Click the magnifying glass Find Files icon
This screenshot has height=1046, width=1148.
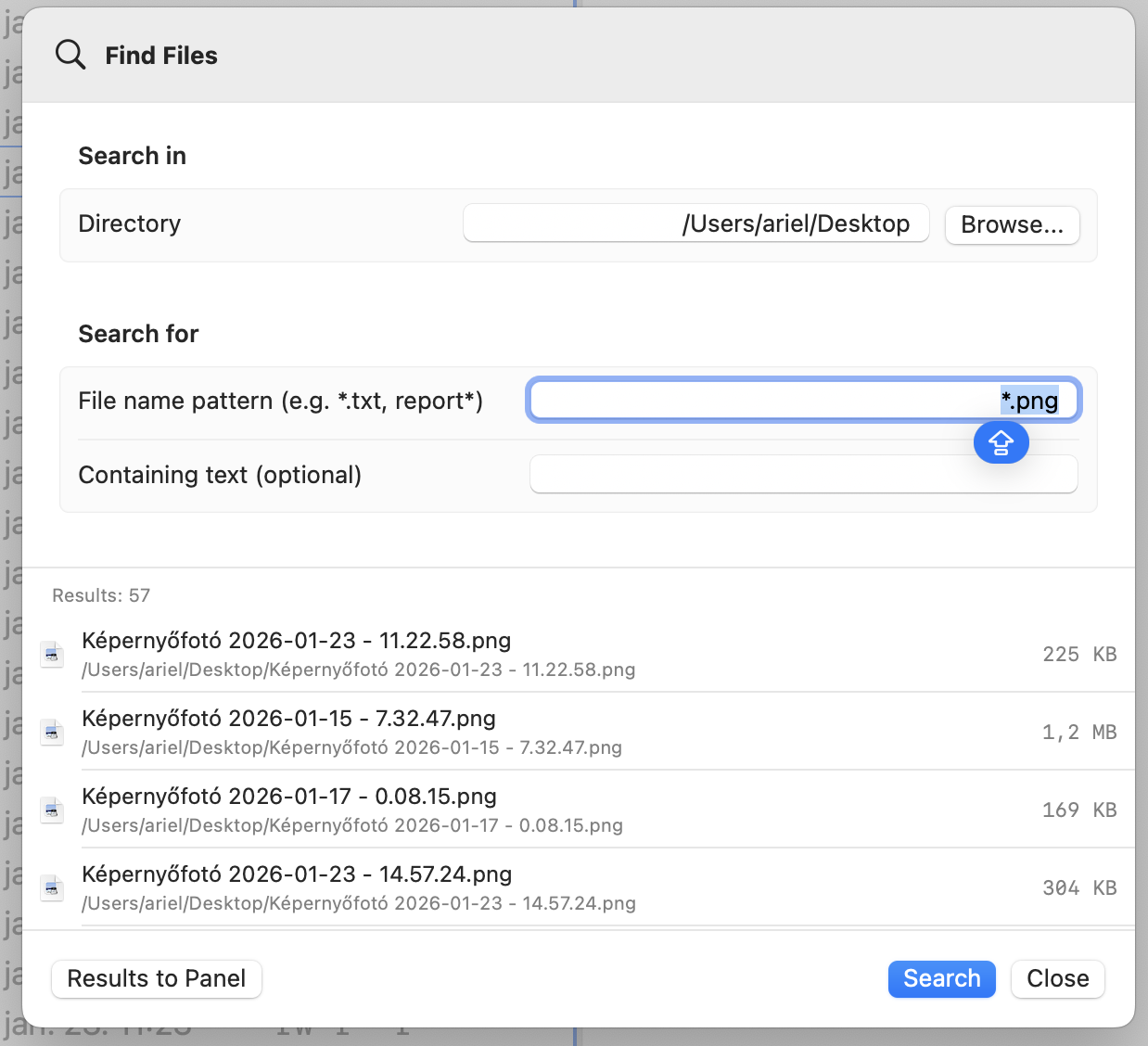70,54
